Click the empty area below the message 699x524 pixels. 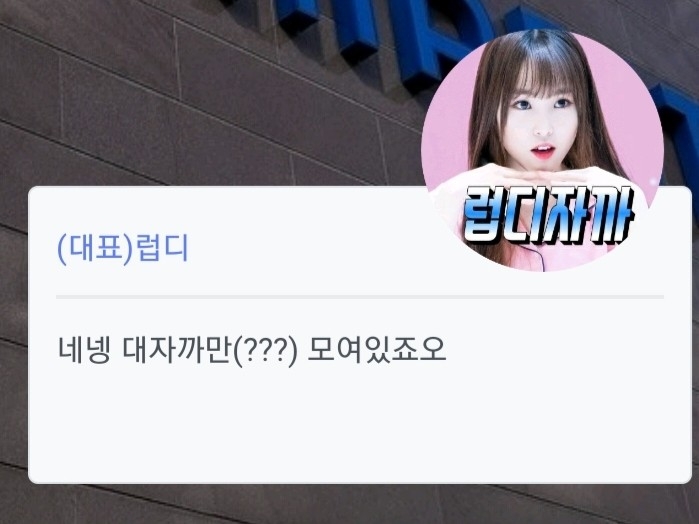(359, 424)
